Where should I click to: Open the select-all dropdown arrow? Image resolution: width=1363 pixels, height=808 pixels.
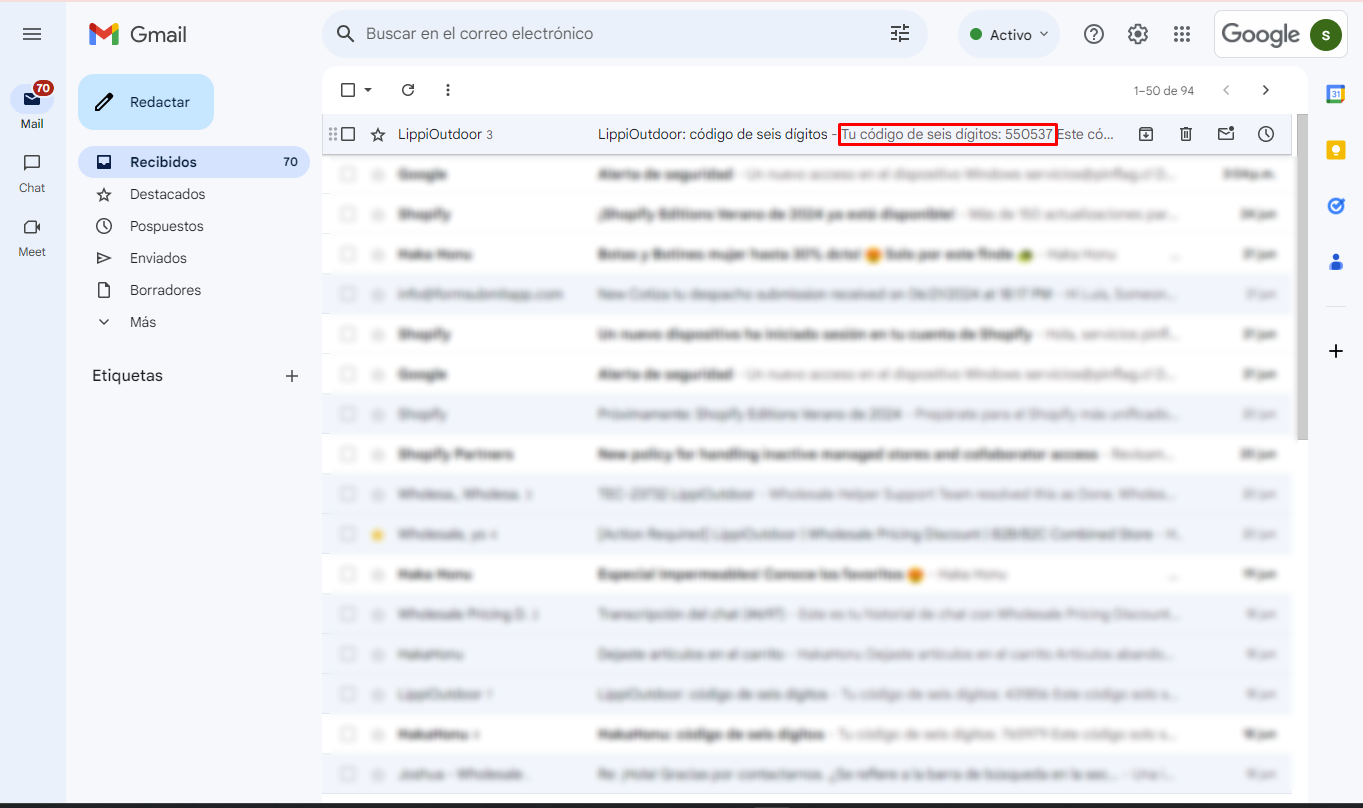point(368,90)
